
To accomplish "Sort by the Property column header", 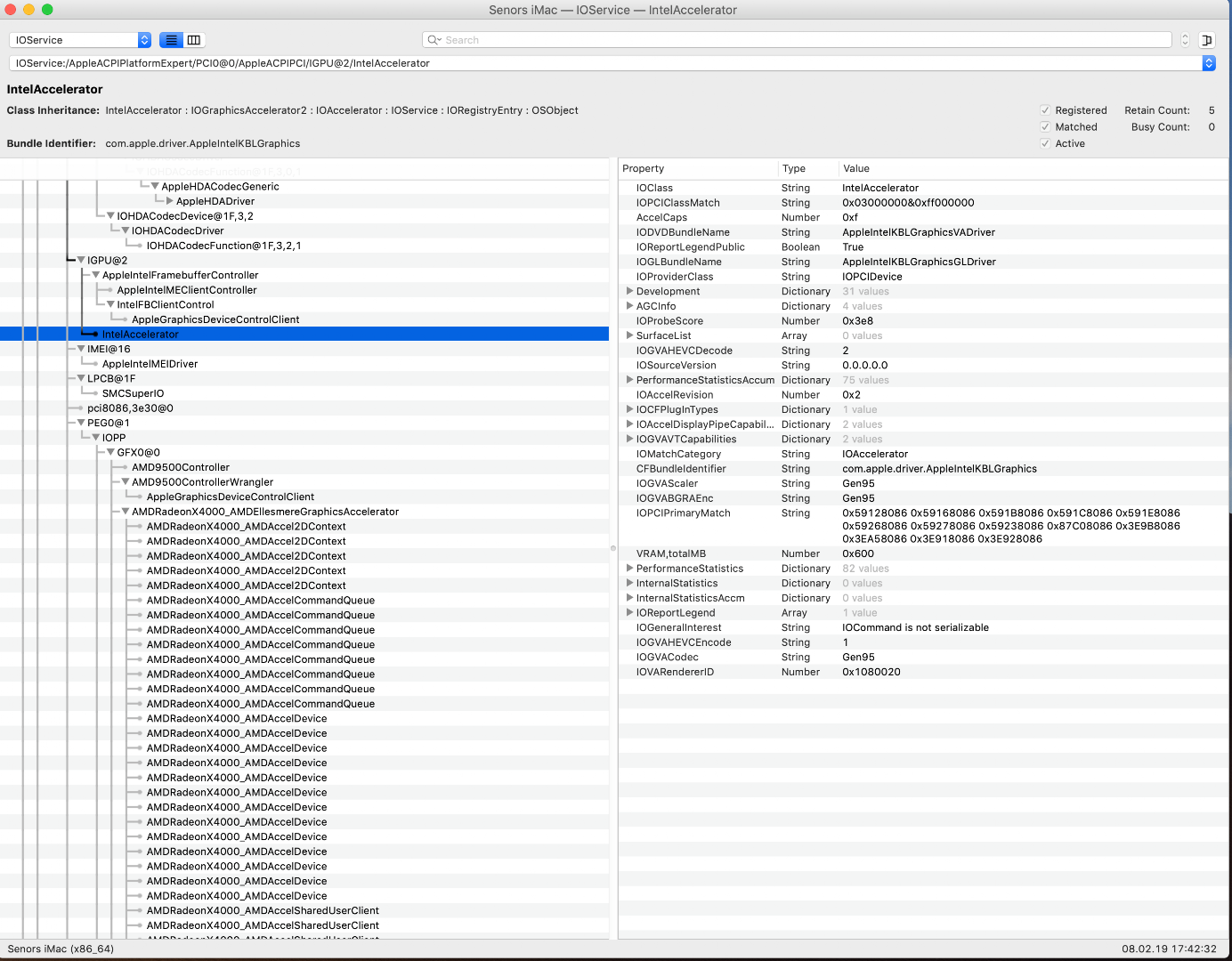I will tap(644, 169).
